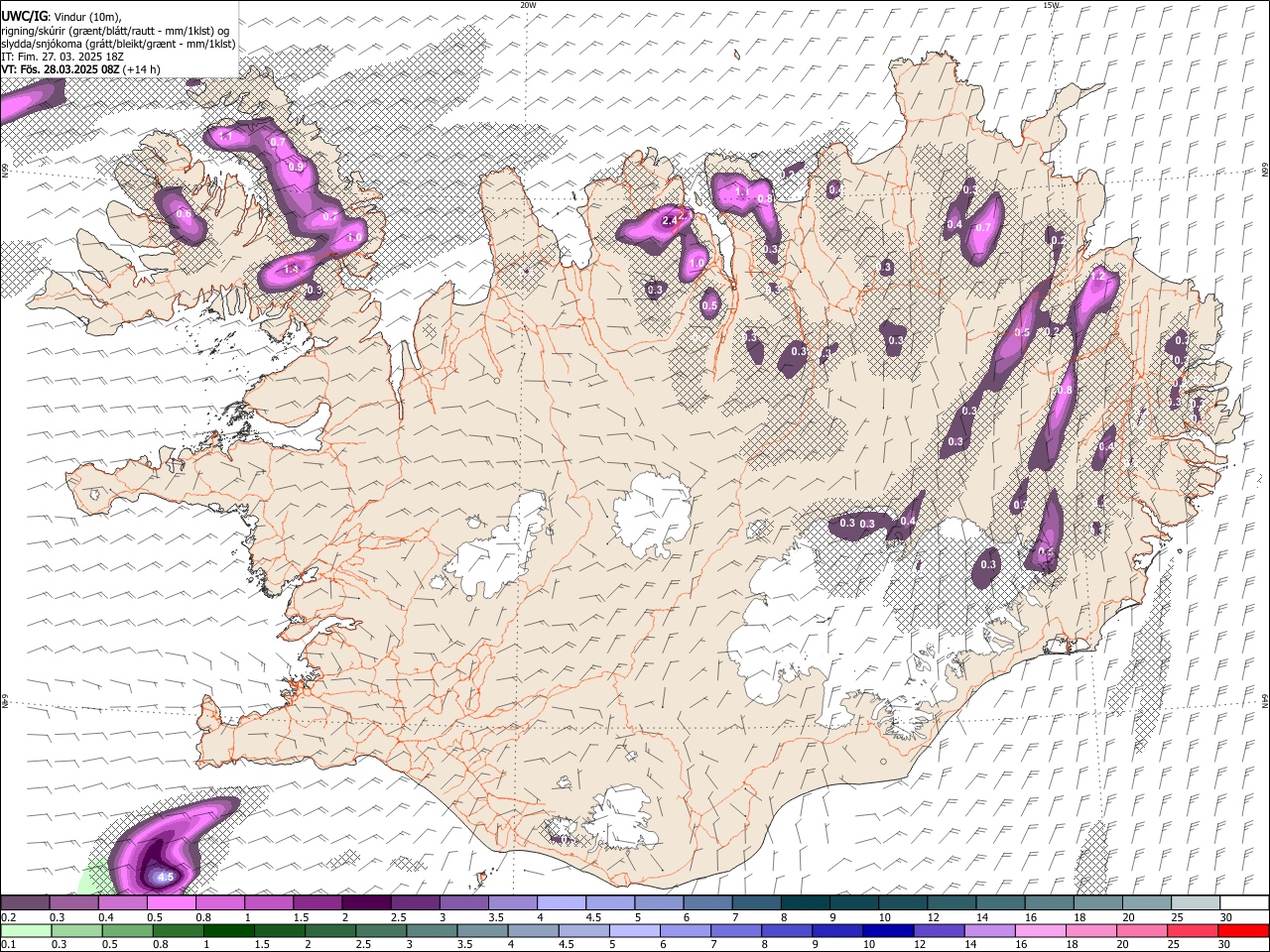Click the bold 'UWC/IG' title text
The height and width of the screenshot is (952, 1270).
(x=24, y=17)
